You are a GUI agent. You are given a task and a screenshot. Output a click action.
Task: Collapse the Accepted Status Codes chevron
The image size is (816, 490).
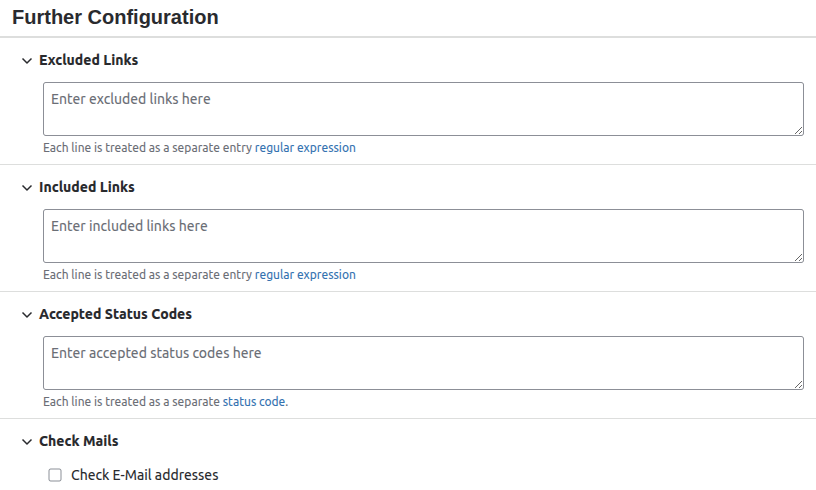(x=27, y=315)
